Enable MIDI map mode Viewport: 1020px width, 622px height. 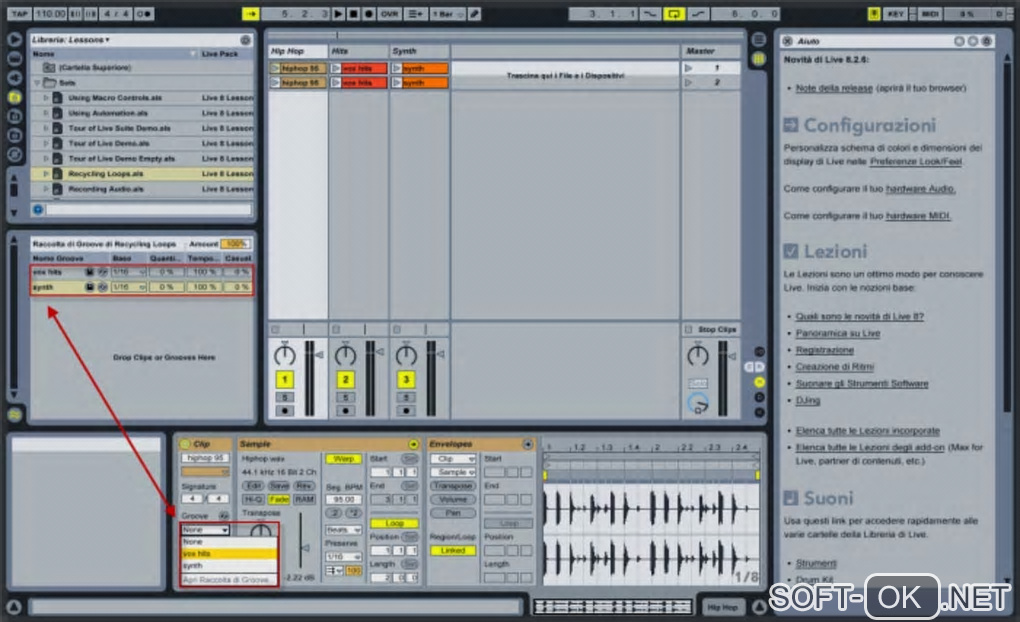(x=930, y=13)
